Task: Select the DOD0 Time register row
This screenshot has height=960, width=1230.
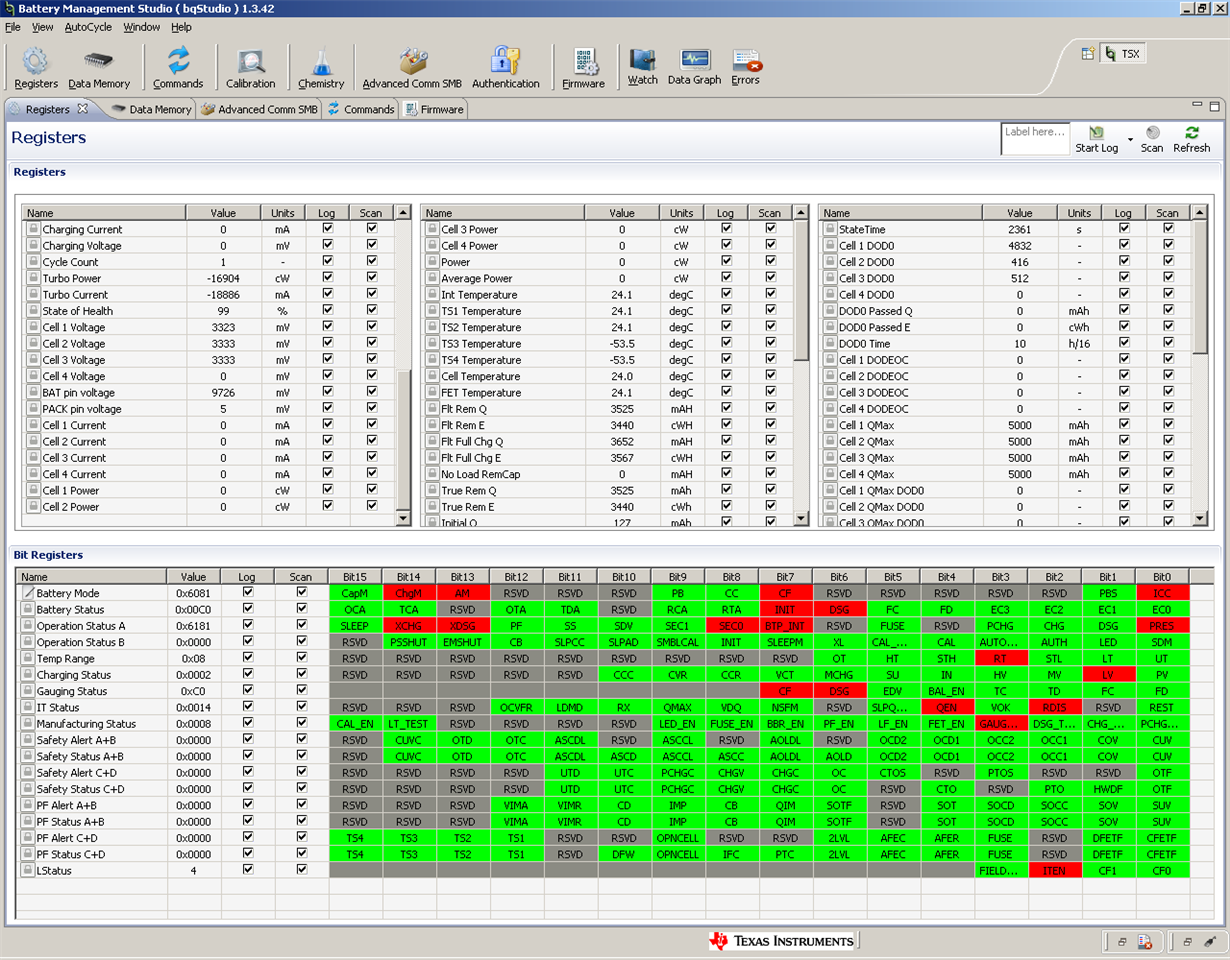Action: pos(1005,343)
